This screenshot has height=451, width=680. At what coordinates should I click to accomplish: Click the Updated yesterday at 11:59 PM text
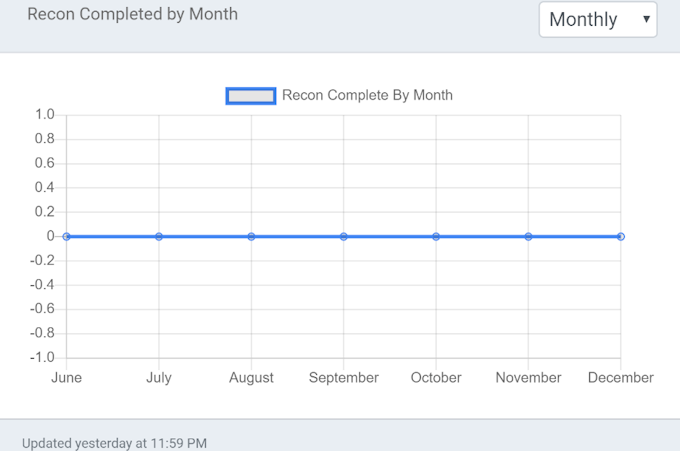click(114, 442)
